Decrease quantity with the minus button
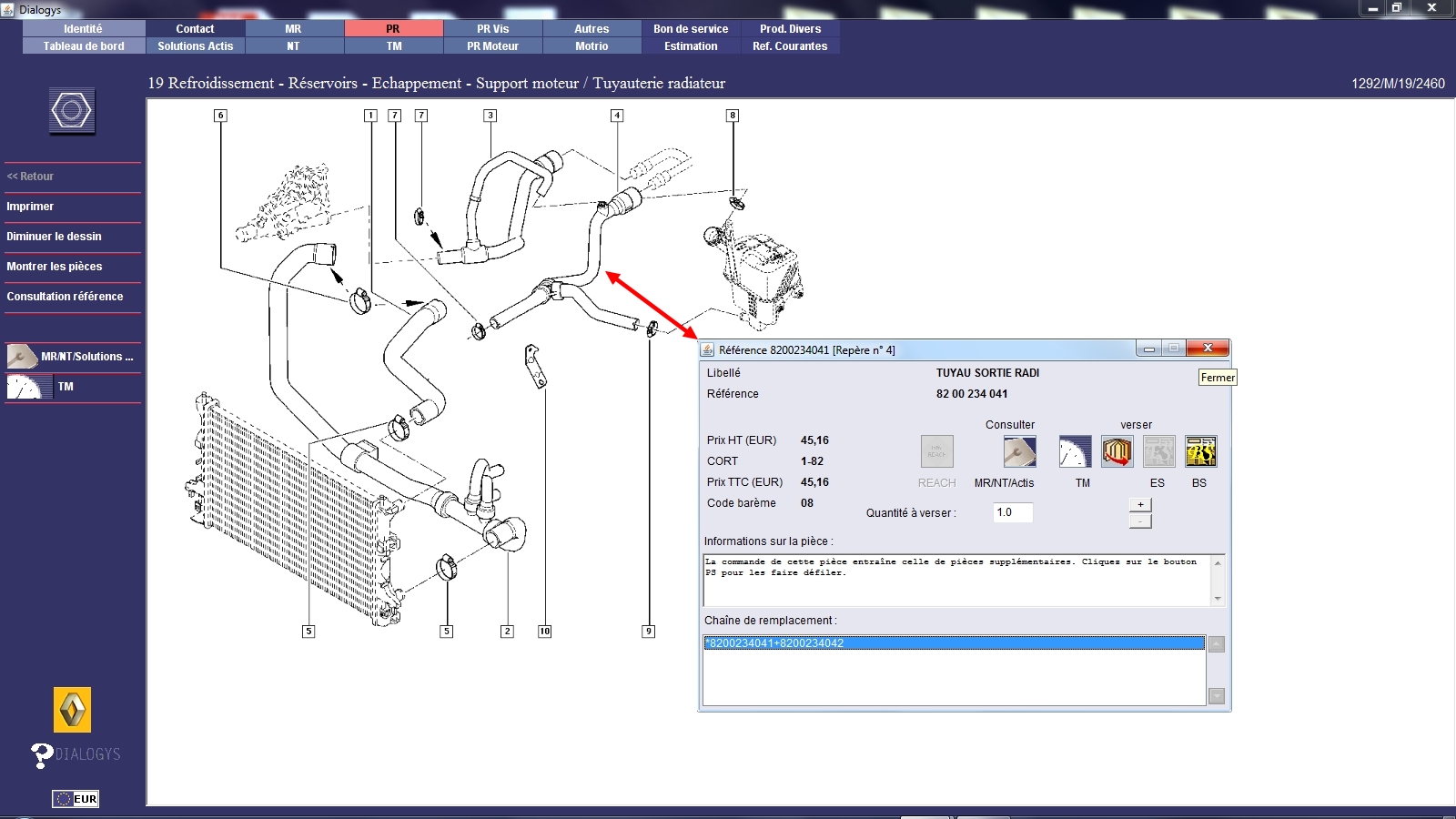 coord(1140,521)
